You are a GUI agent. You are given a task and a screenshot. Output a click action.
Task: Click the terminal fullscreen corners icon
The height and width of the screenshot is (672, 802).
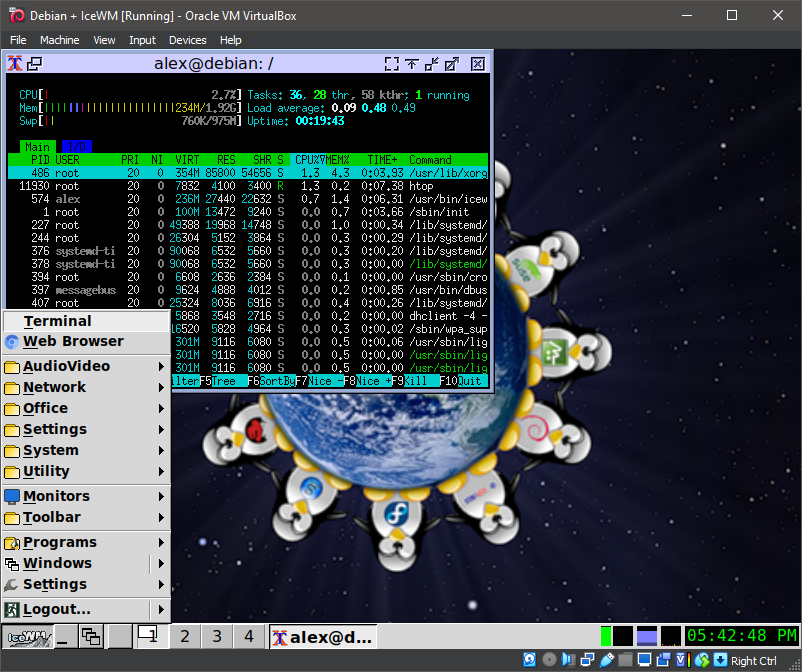coord(391,64)
